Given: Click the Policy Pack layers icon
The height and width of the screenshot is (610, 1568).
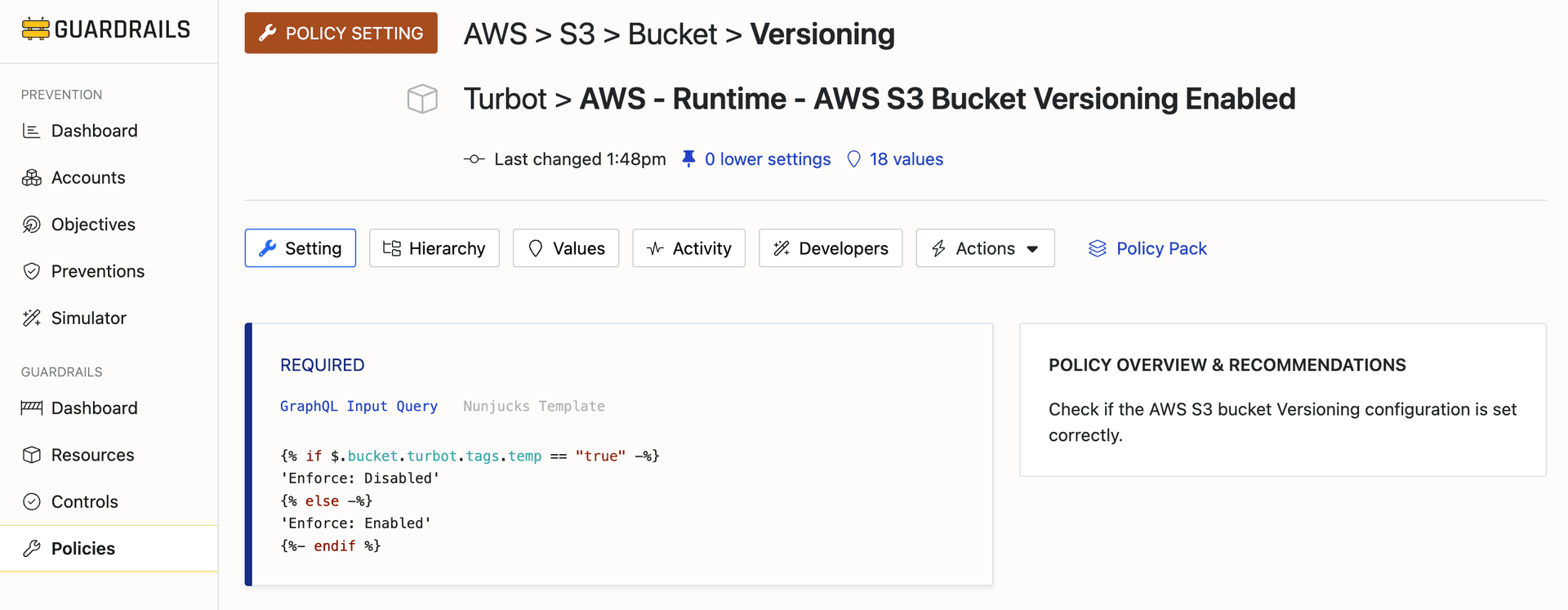Looking at the screenshot, I should click(x=1097, y=248).
